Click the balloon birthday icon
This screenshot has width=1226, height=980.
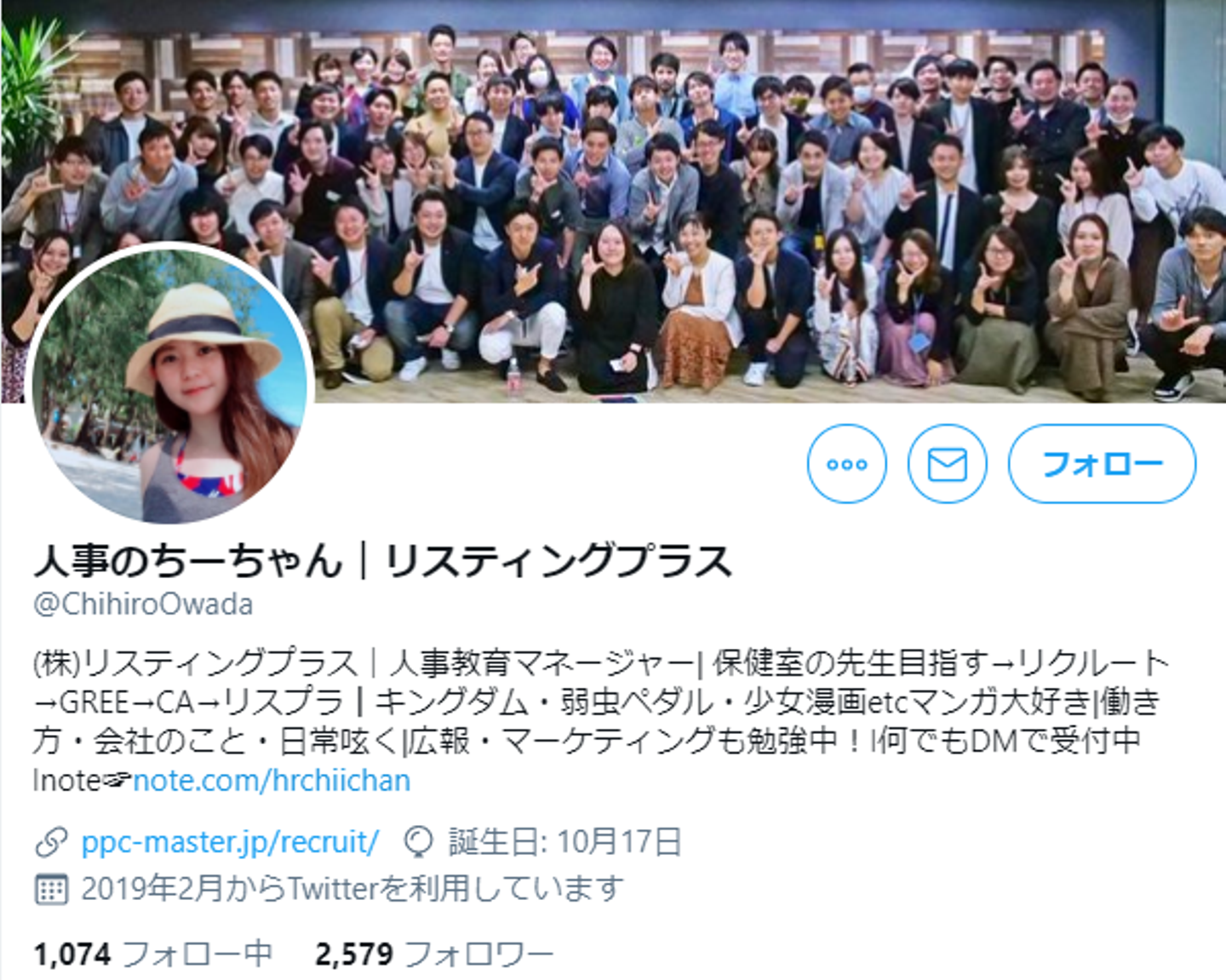419,842
